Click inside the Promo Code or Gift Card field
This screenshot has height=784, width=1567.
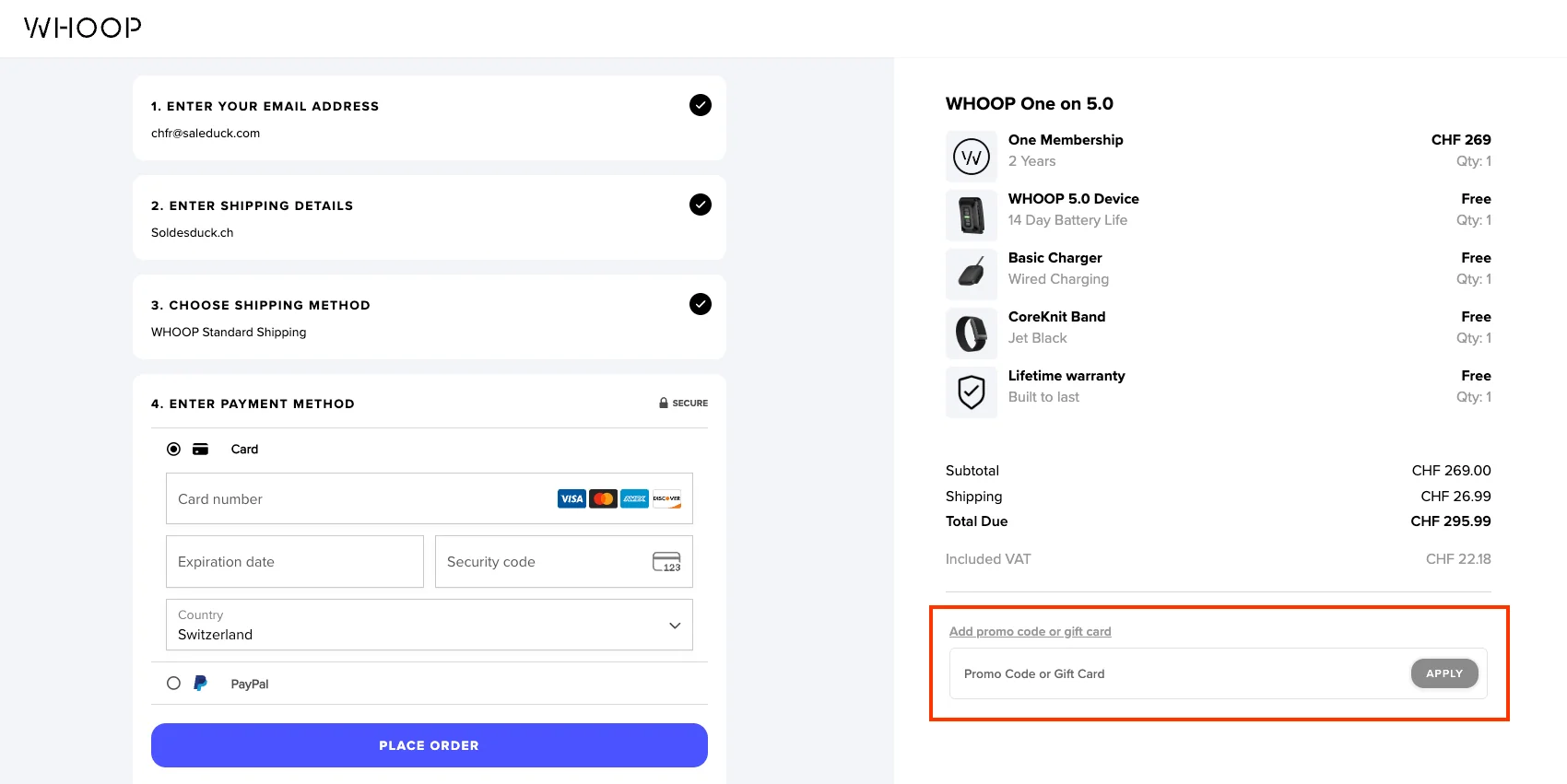coord(1152,673)
